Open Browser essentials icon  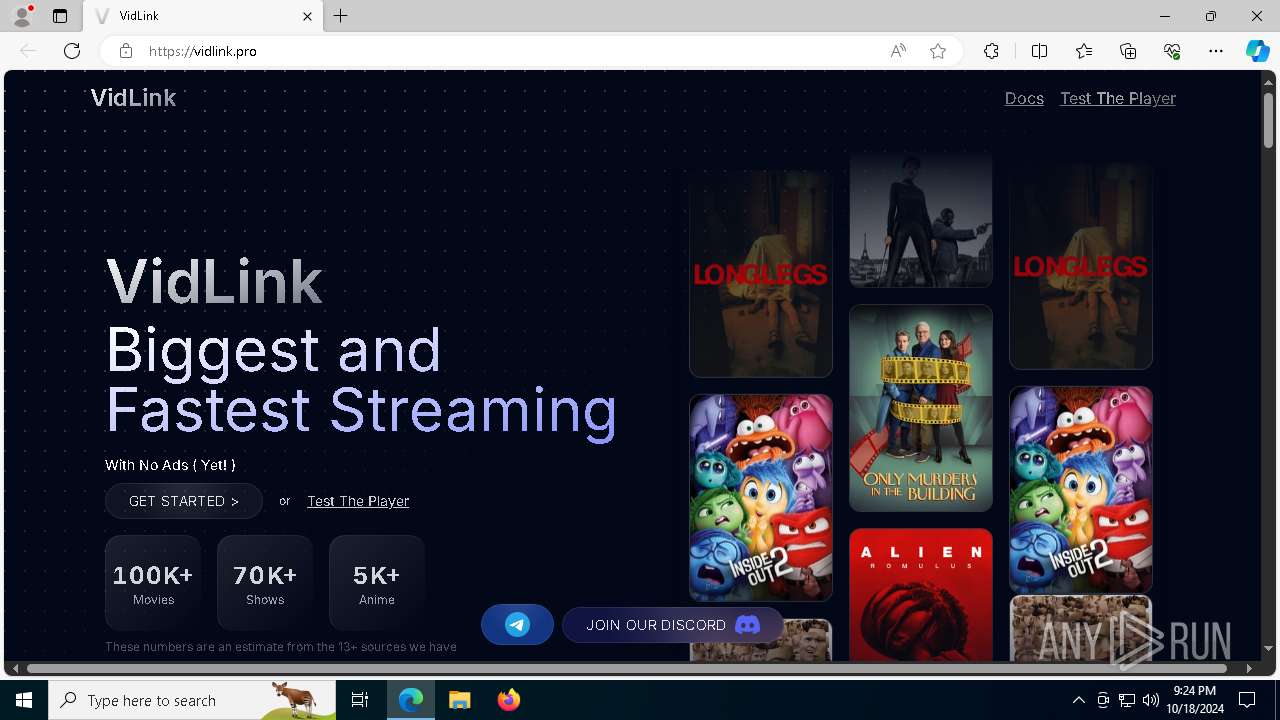pos(1172,51)
